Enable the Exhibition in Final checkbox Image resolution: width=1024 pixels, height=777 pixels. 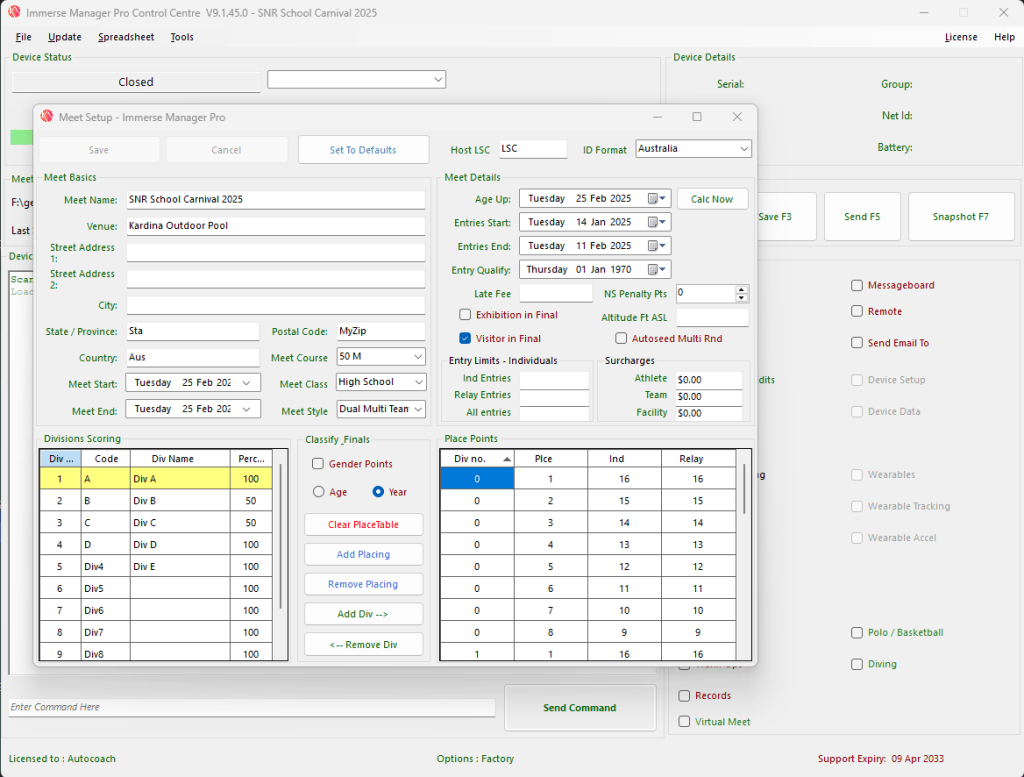click(x=465, y=315)
